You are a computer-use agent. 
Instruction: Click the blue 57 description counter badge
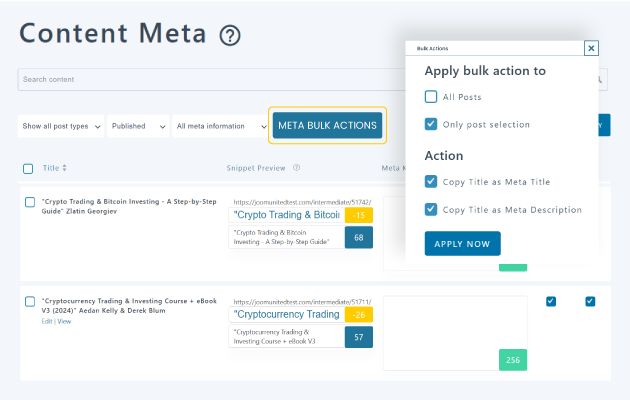coord(358,337)
